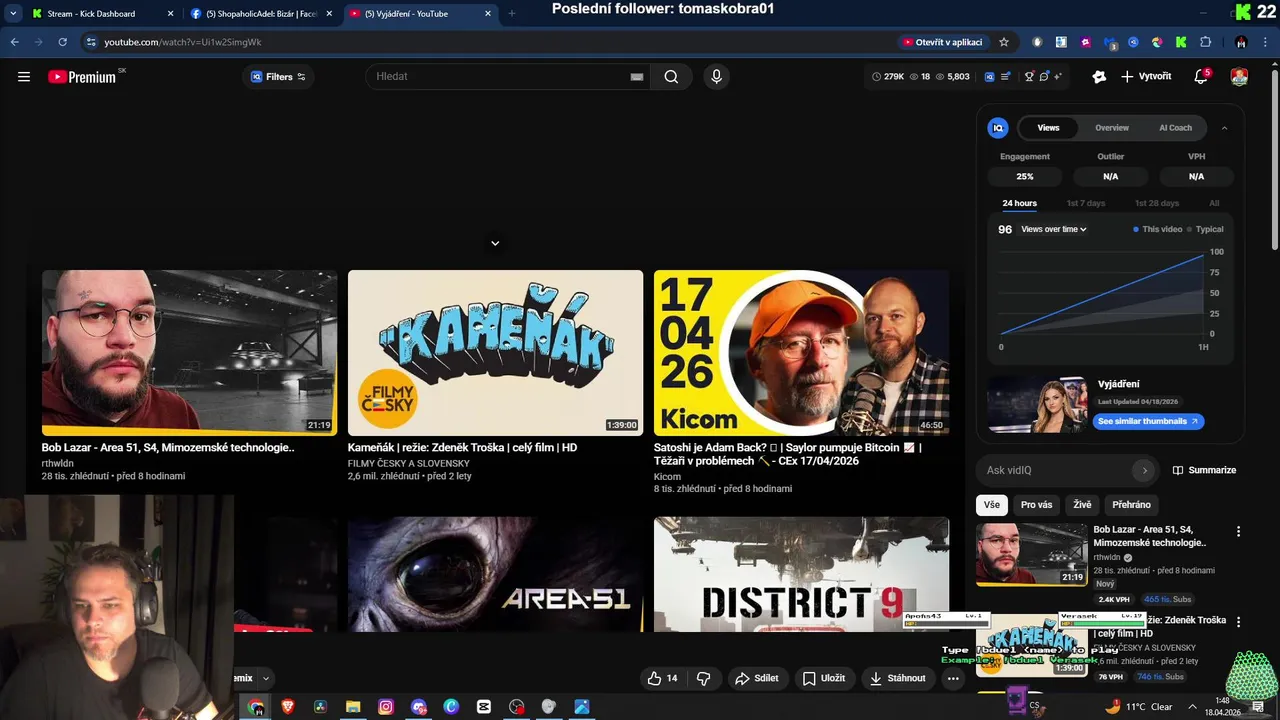Open vidIQ IQ icon in header toolbar

(990, 76)
